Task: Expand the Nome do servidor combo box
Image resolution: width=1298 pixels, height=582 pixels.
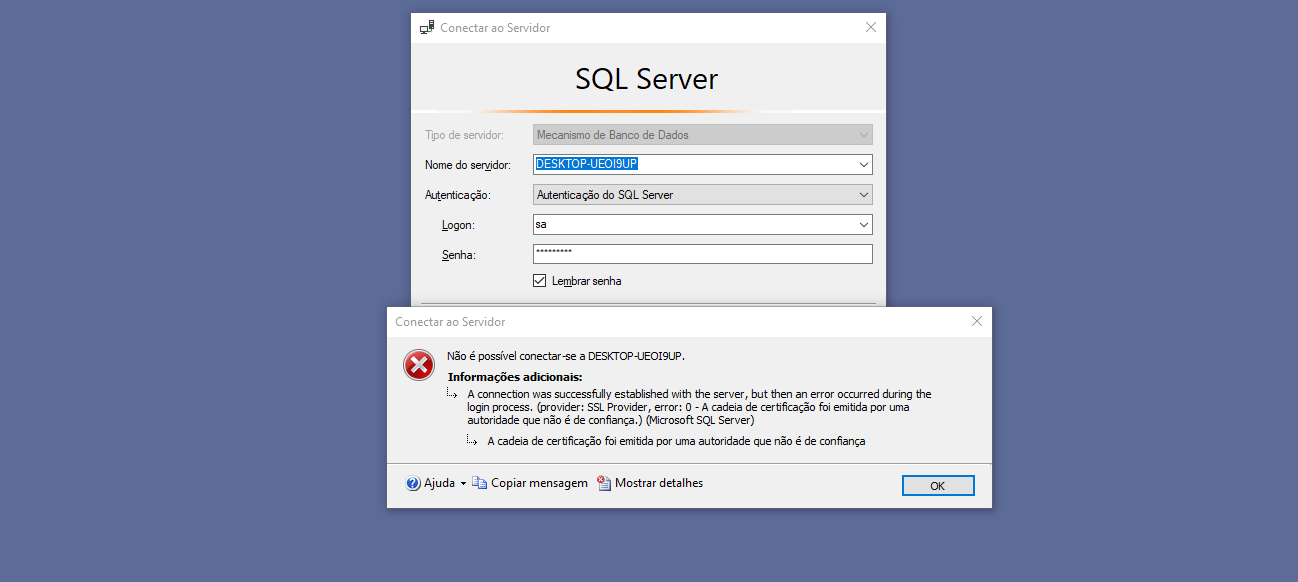Action: [864, 165]
